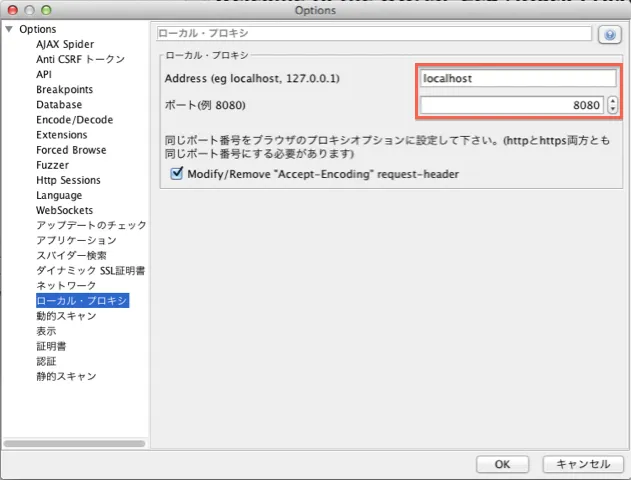This screenshot has height=480, width=631.
Task: Open Forced Browse settings
Action: point(71,150)
